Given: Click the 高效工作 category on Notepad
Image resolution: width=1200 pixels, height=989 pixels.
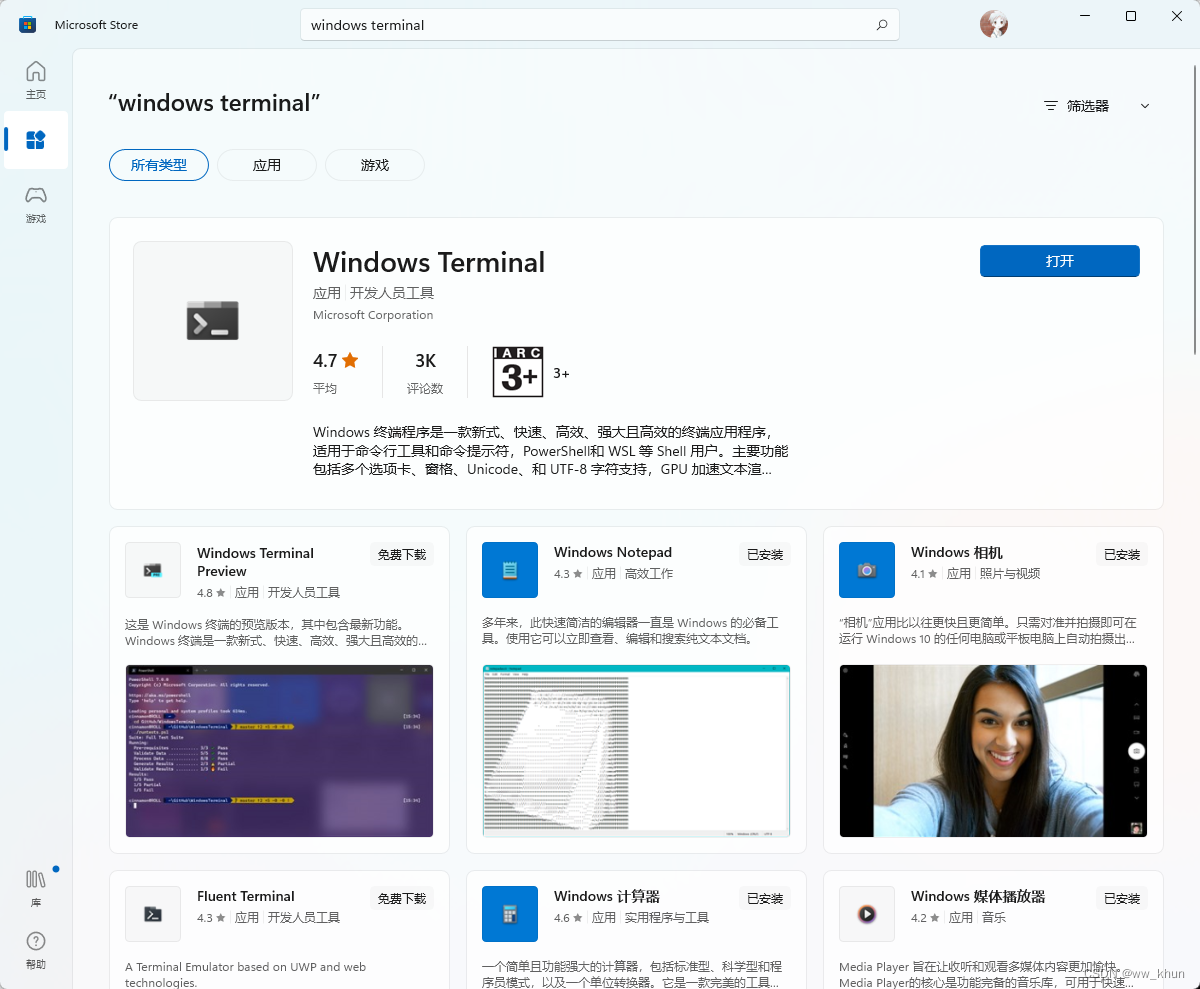Looking at the screenshot, I should click(x=649, y=574).
